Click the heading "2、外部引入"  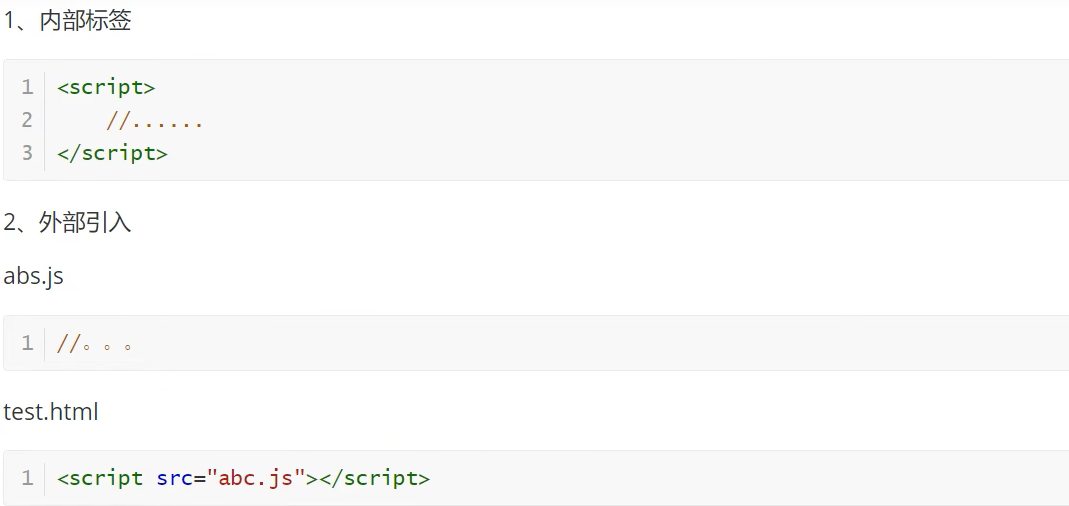click(x=67, y=222)
